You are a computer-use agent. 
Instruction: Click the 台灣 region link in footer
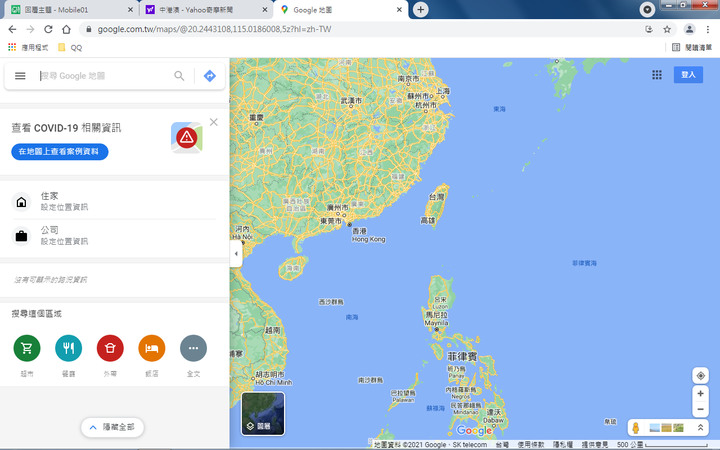(502, 445)
